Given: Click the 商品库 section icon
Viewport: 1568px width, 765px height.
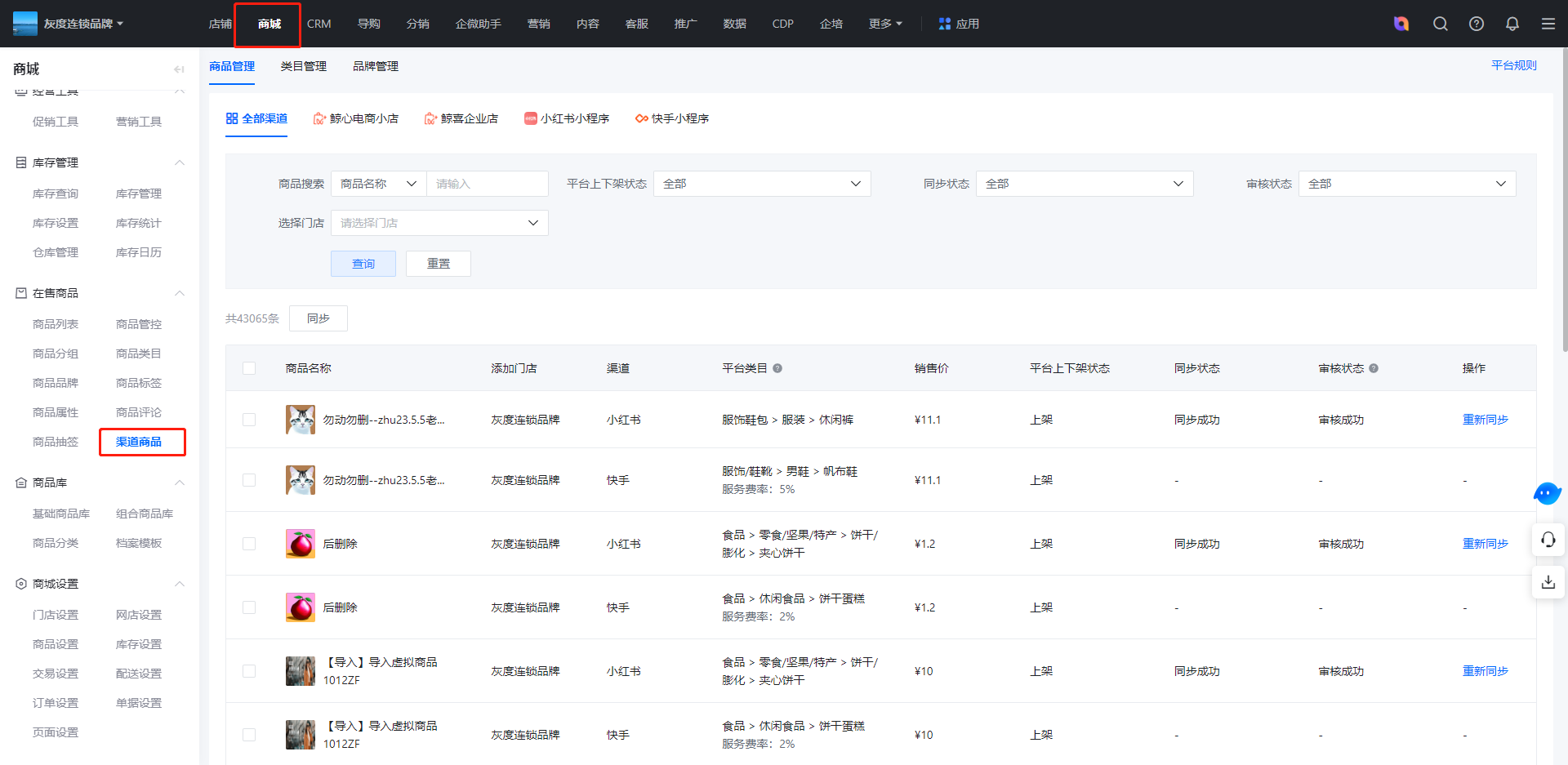Looking at the screenshot, I should tap(21, 483).
